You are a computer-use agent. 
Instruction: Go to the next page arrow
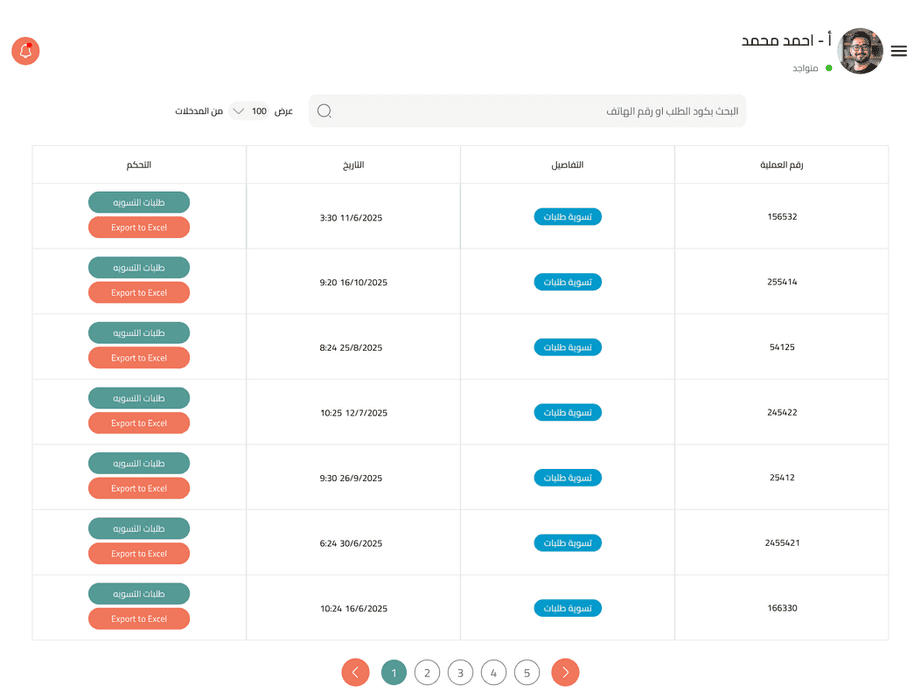(x=565, y=673)
